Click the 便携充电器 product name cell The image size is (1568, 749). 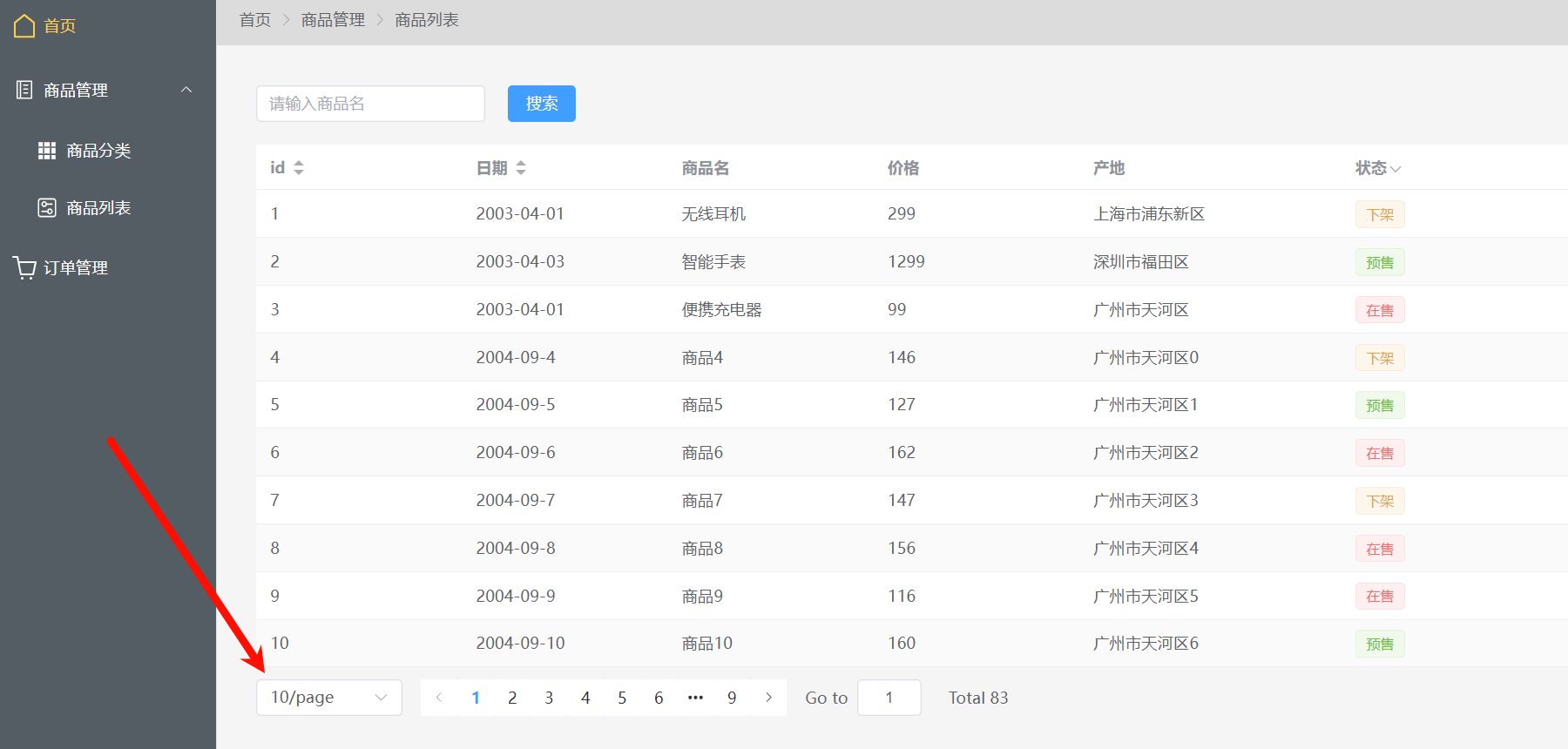(x=722, y=310)
